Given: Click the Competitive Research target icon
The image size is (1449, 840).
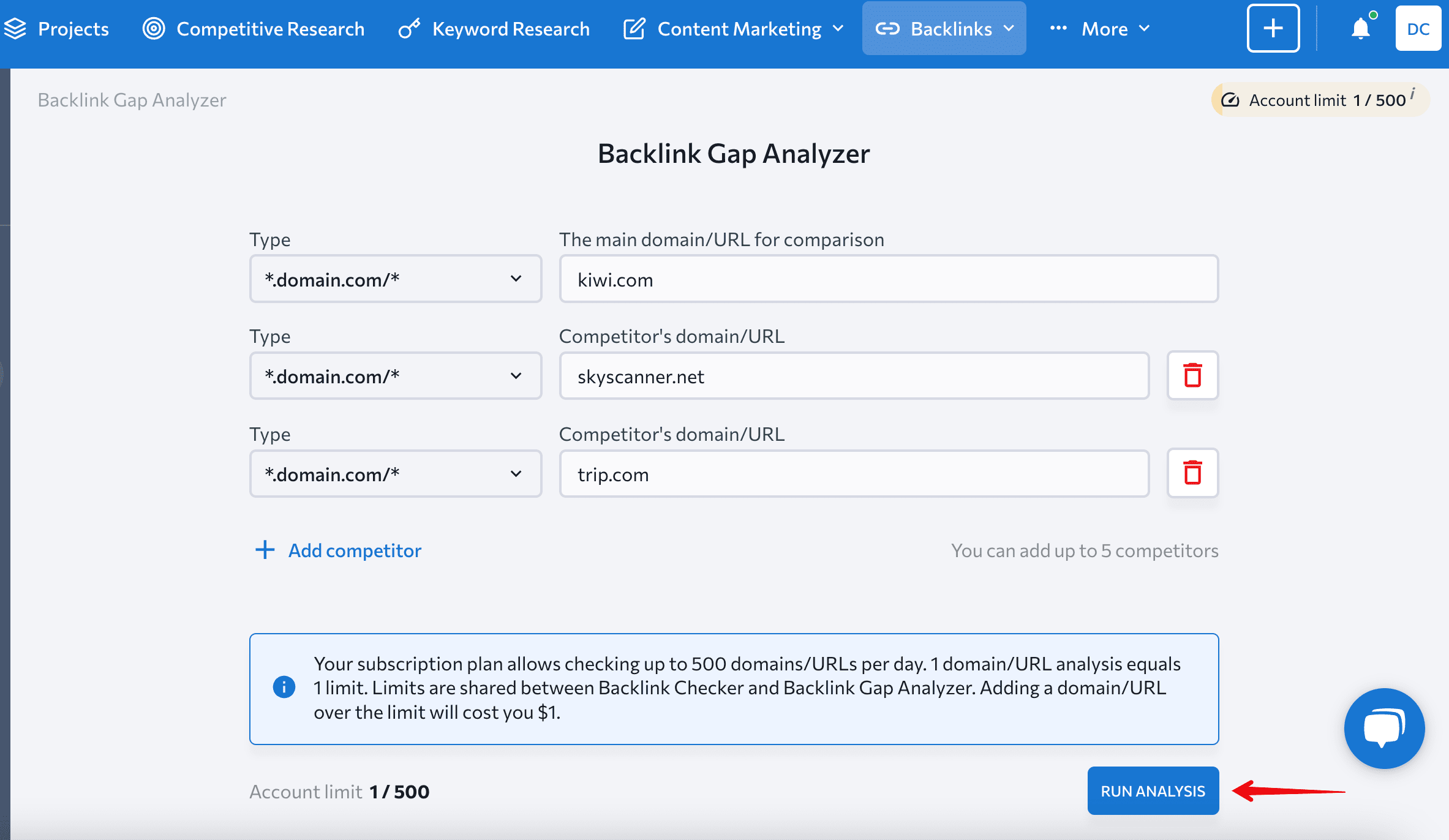Looking at the screenshot, I should pyautogui.click(x=154, y=29).
